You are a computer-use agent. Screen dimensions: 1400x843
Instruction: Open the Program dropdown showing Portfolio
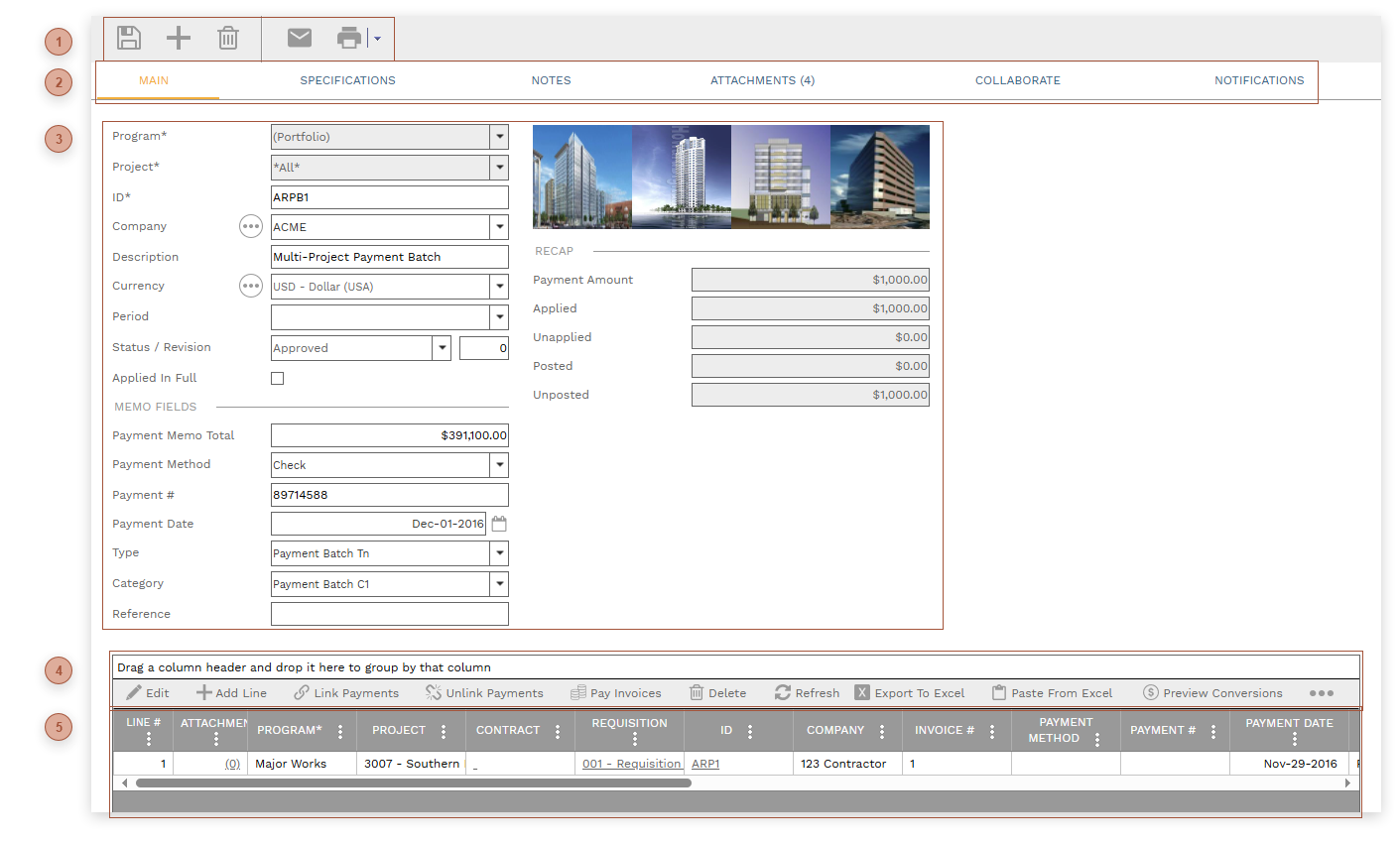[x=500, y=137]
